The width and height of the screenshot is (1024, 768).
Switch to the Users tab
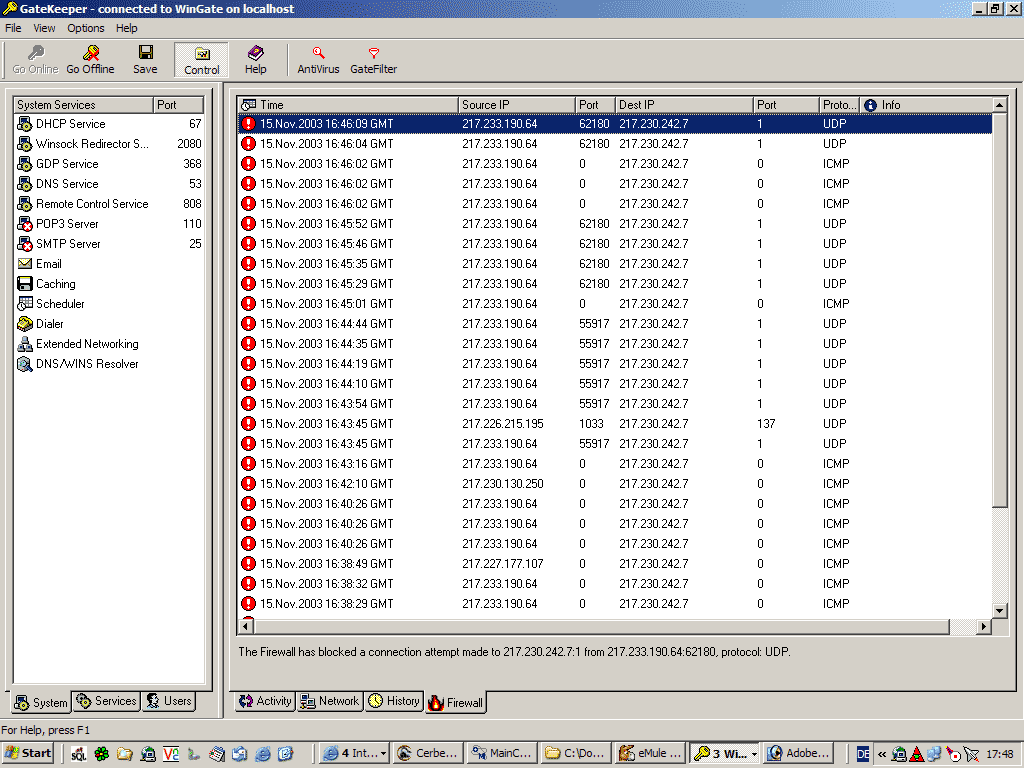tap(169, 701)
